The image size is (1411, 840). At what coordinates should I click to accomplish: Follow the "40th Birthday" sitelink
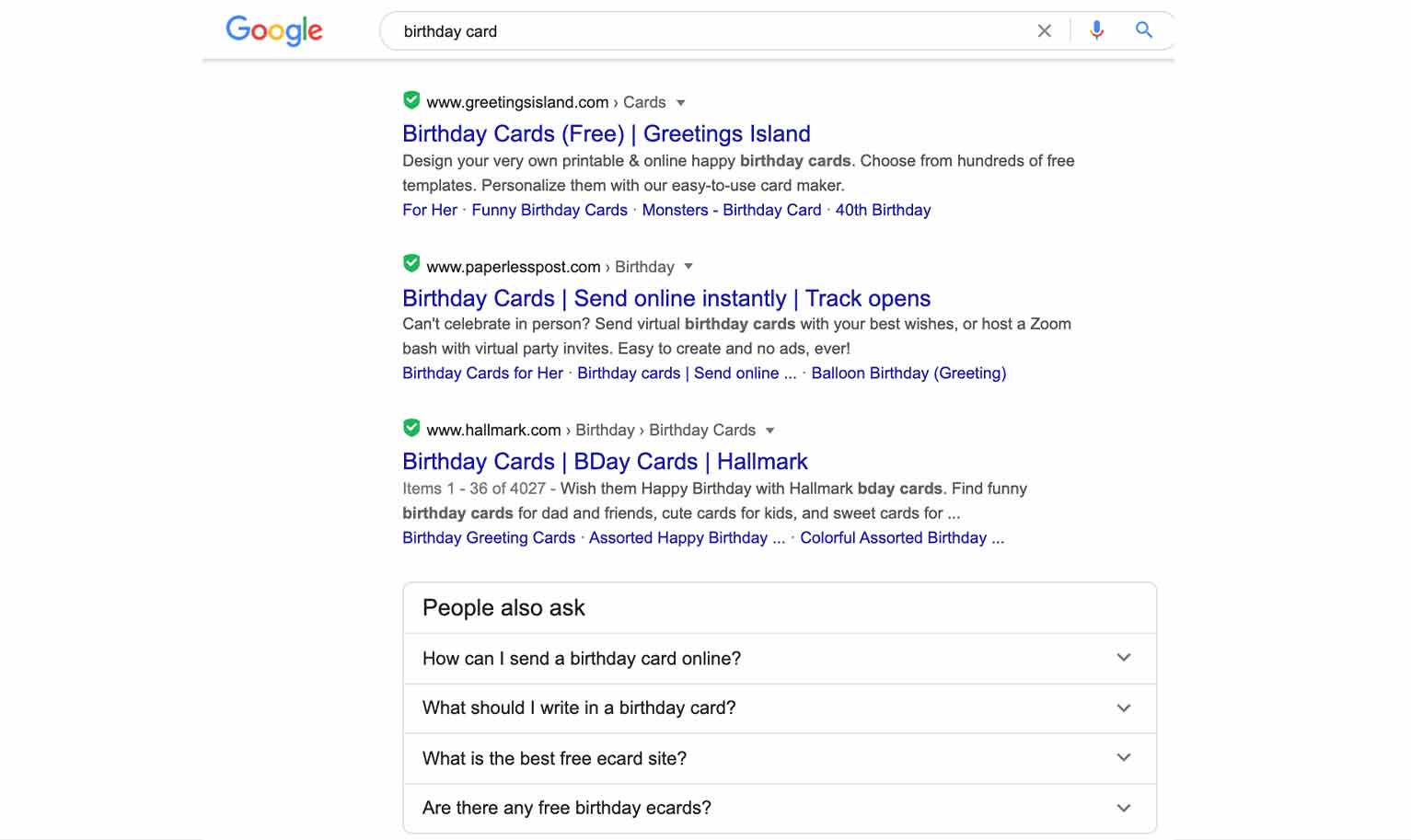point(883,210)
